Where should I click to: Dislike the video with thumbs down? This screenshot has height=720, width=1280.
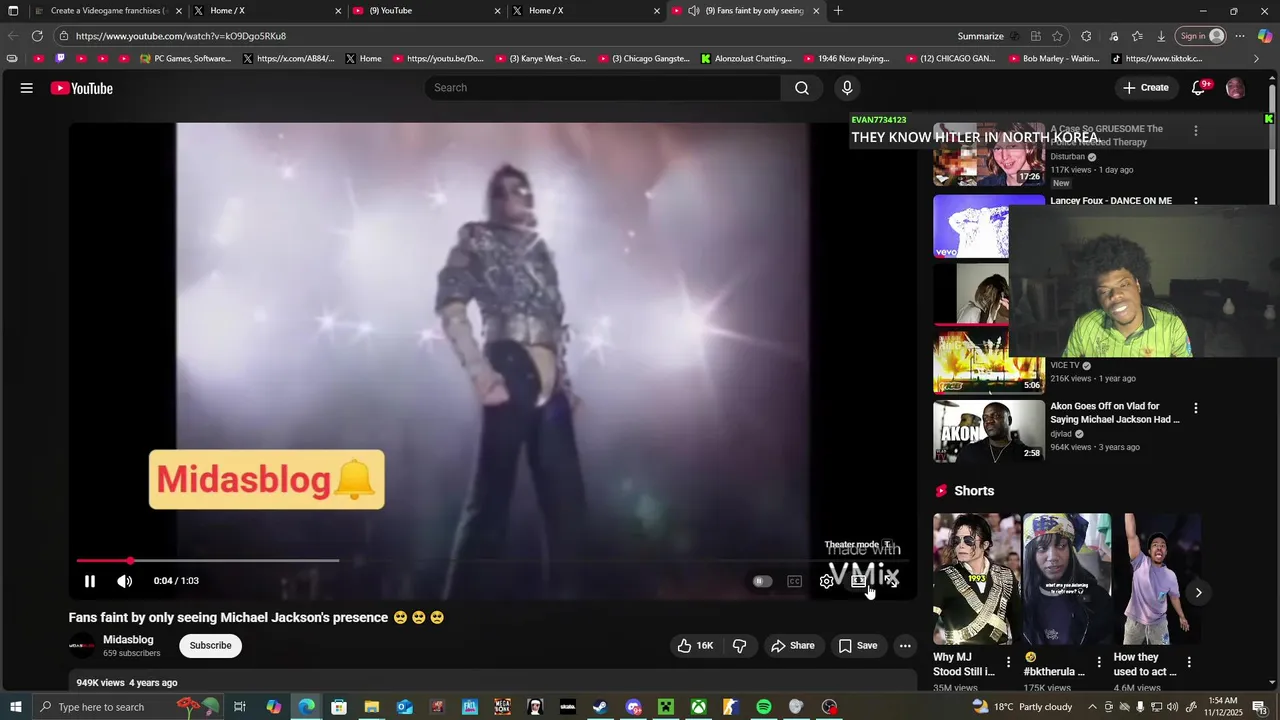click(740, 646)
